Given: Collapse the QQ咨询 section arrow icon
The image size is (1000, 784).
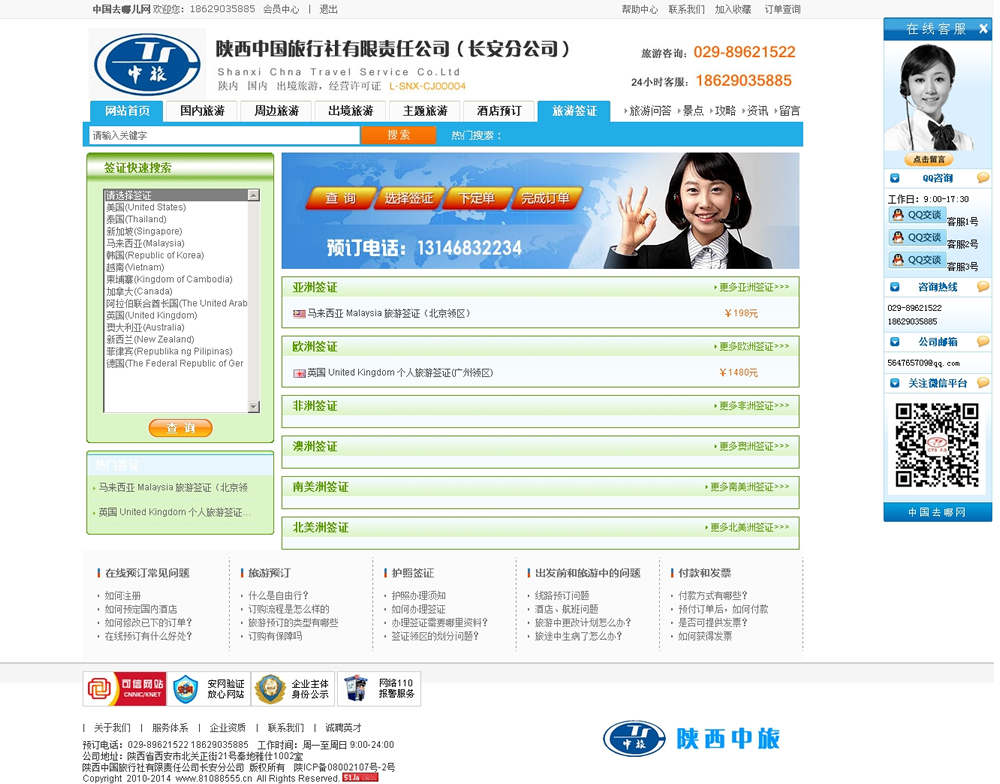Looking at the screenshot, I should (x=894, y=179).
